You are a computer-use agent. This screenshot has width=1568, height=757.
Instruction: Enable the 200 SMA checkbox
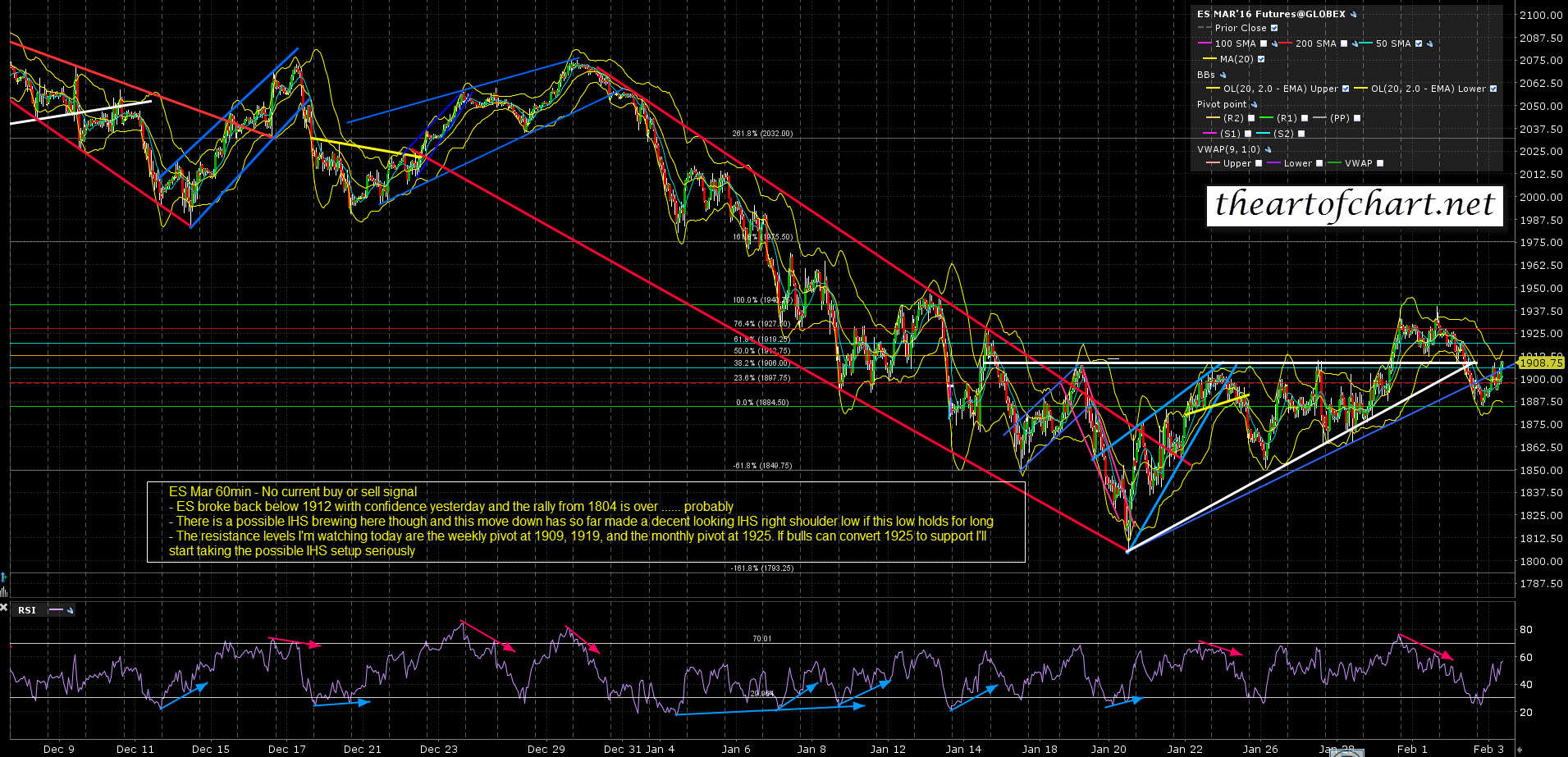point(1344,43)
